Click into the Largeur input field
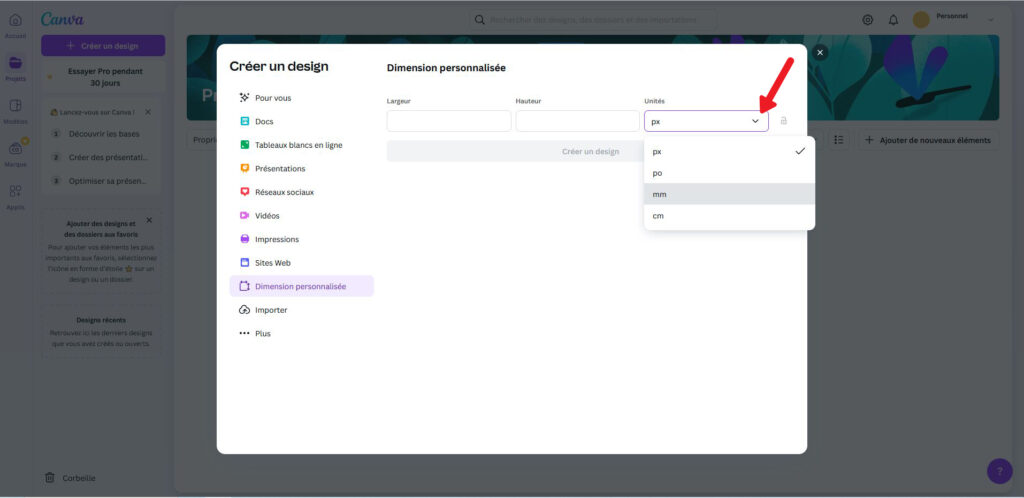This screenshot has width=1024, height=498. [x=448, y=121]
